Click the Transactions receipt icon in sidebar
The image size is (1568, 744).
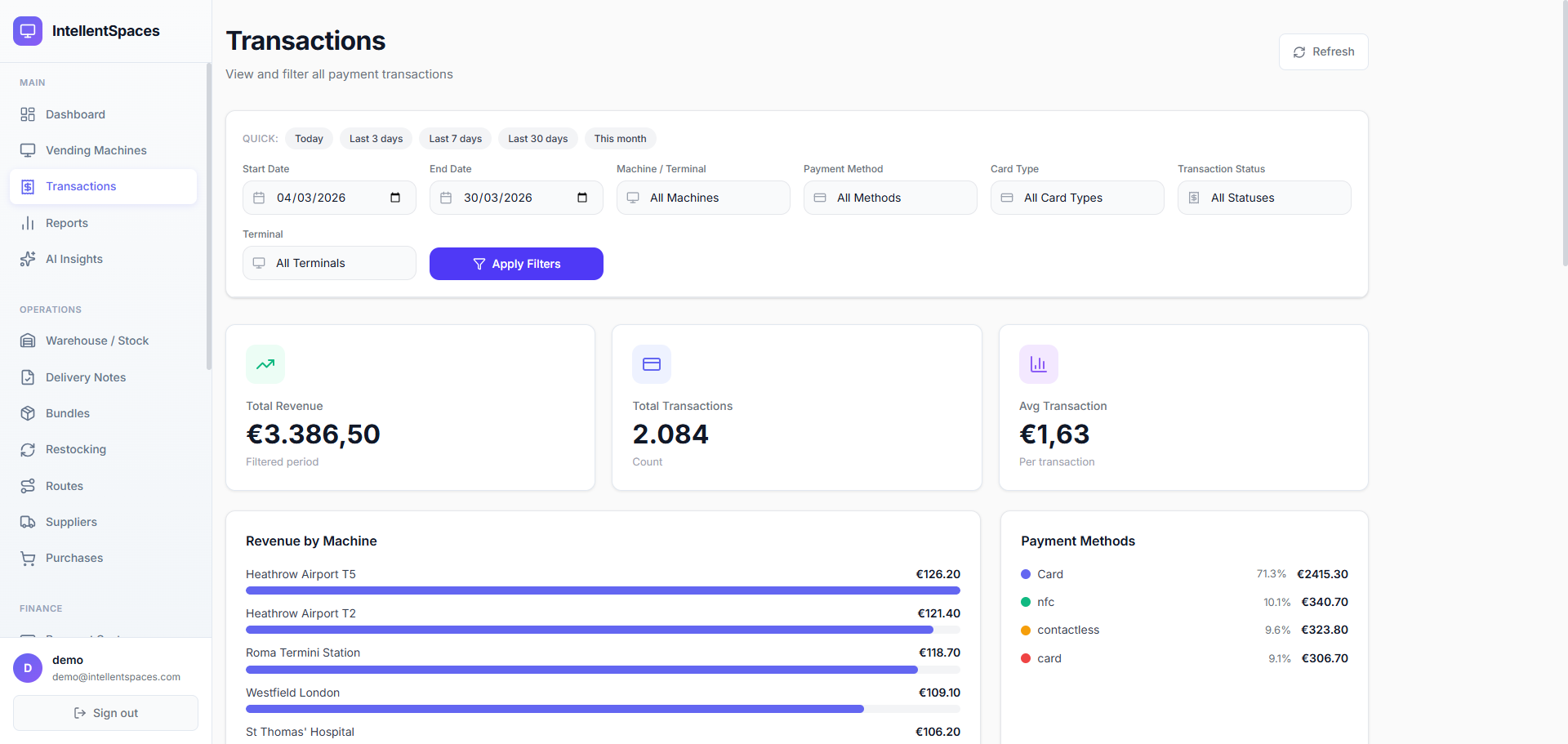click(28, 187)
